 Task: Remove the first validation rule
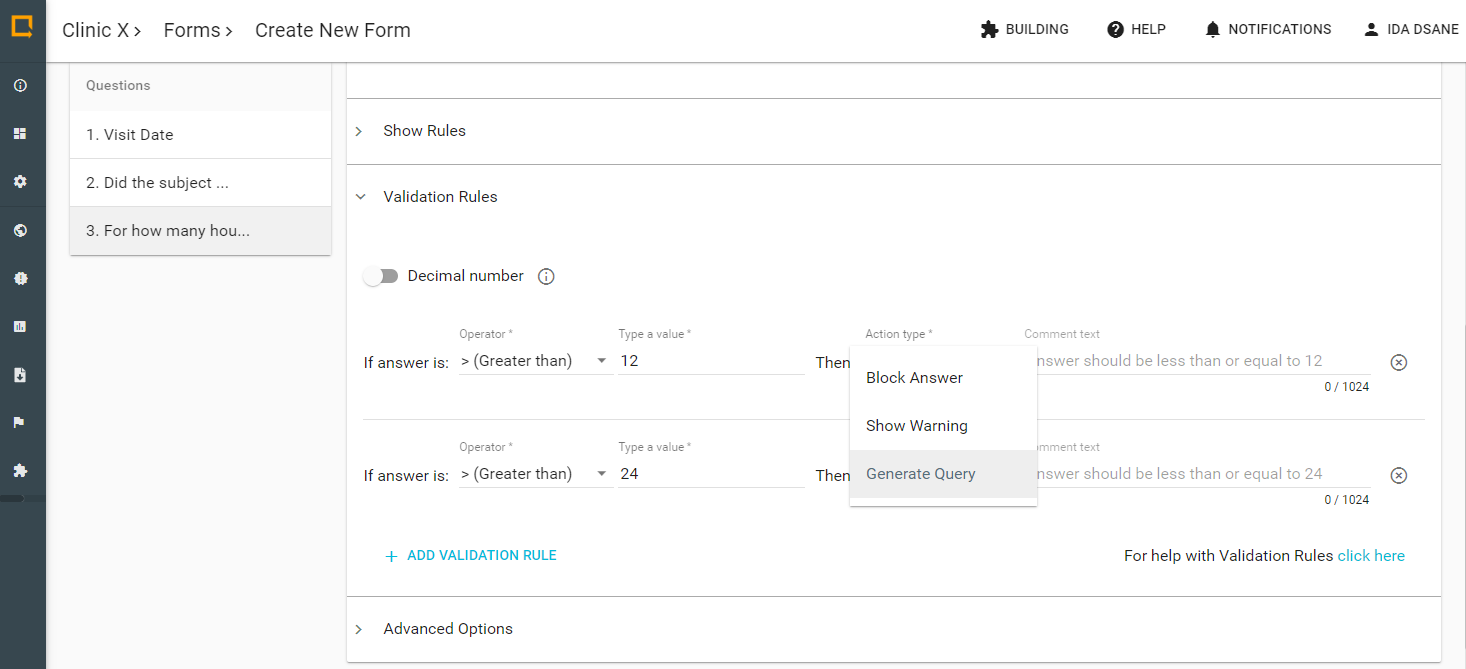[1399, 362]
